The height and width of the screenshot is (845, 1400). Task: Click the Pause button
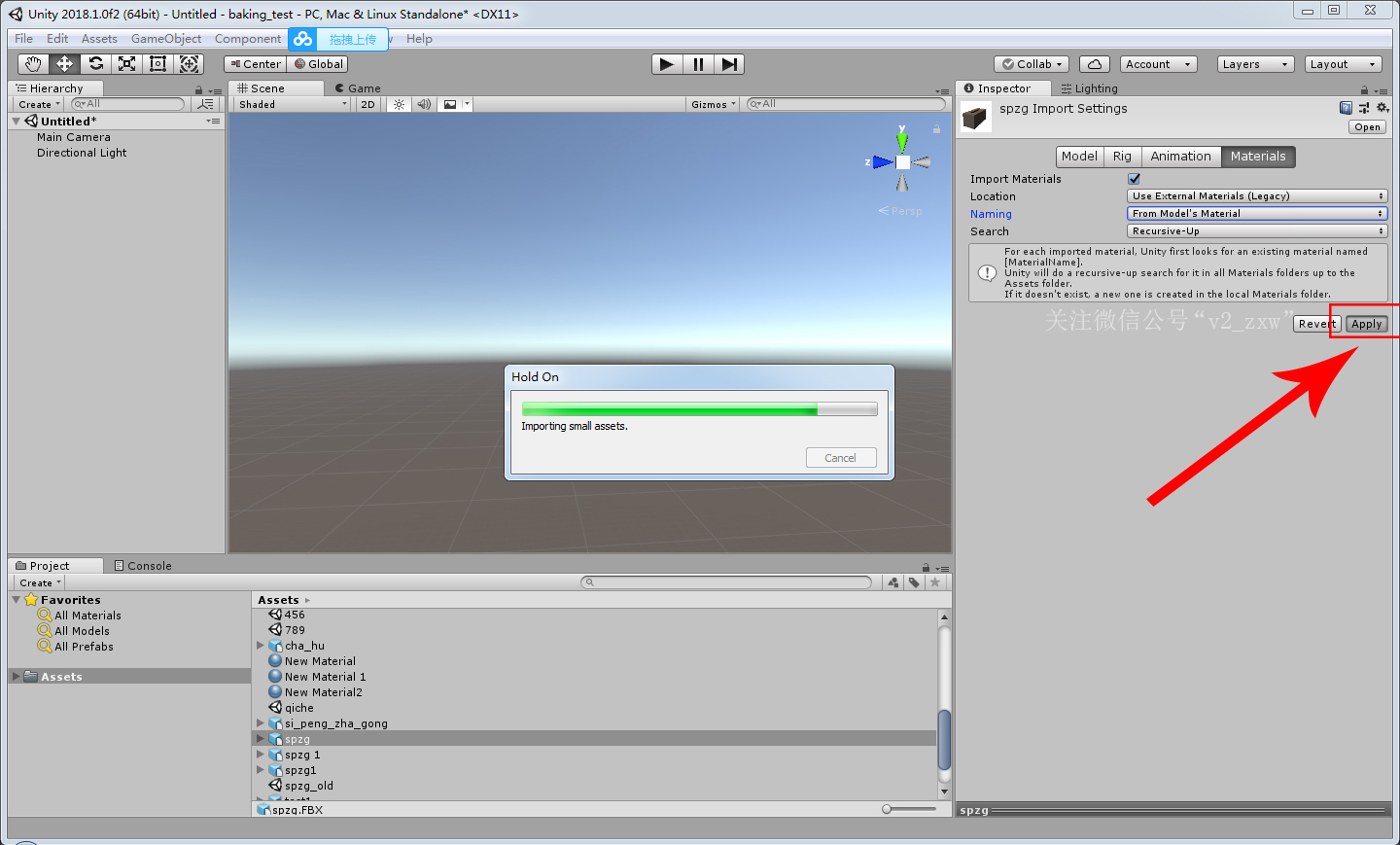coord(698,64)
